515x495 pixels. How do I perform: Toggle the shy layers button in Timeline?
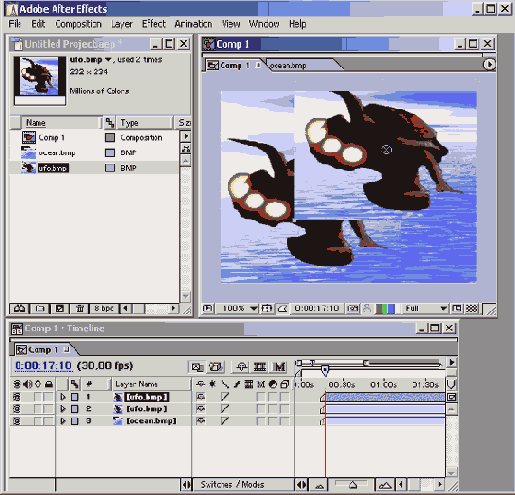(x=242, y=367)
